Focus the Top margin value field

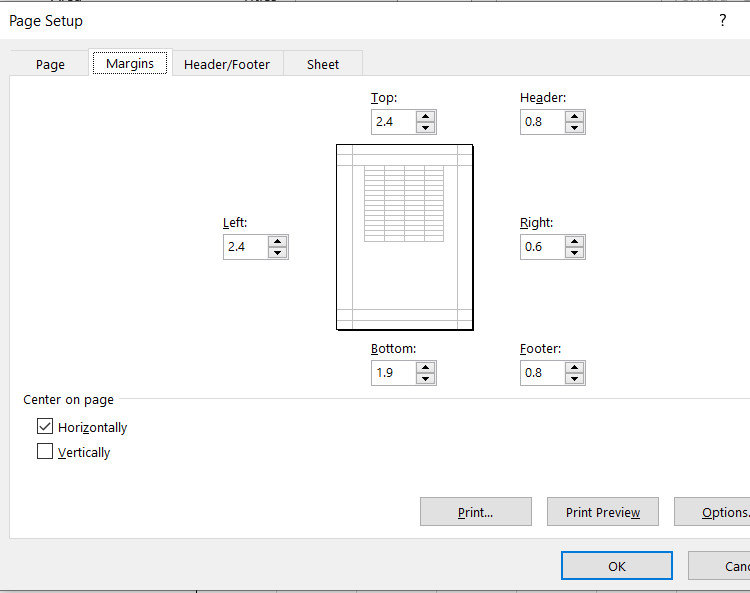(x=394, y=122)
